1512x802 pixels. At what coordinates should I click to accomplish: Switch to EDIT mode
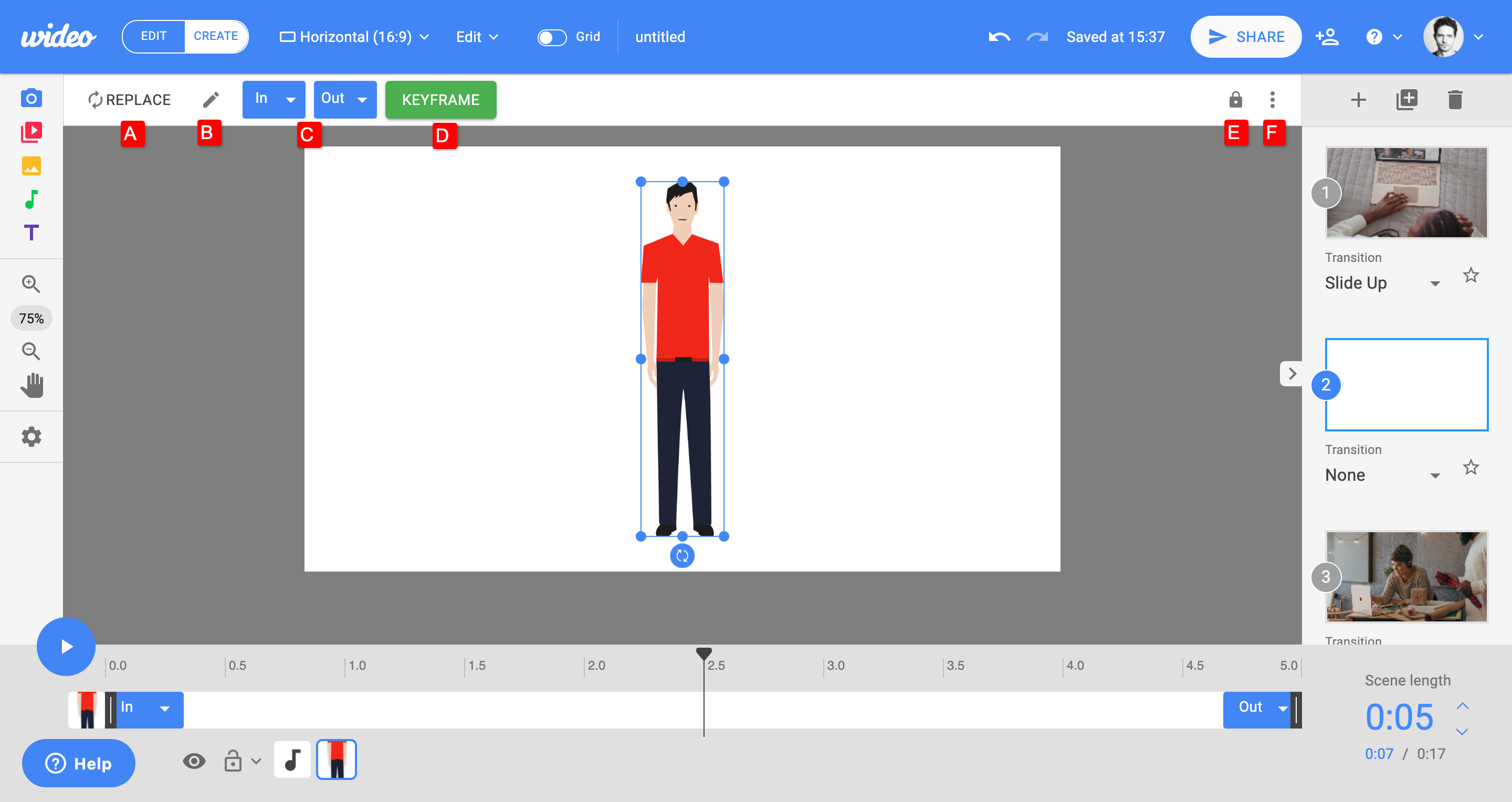[153, 36]
